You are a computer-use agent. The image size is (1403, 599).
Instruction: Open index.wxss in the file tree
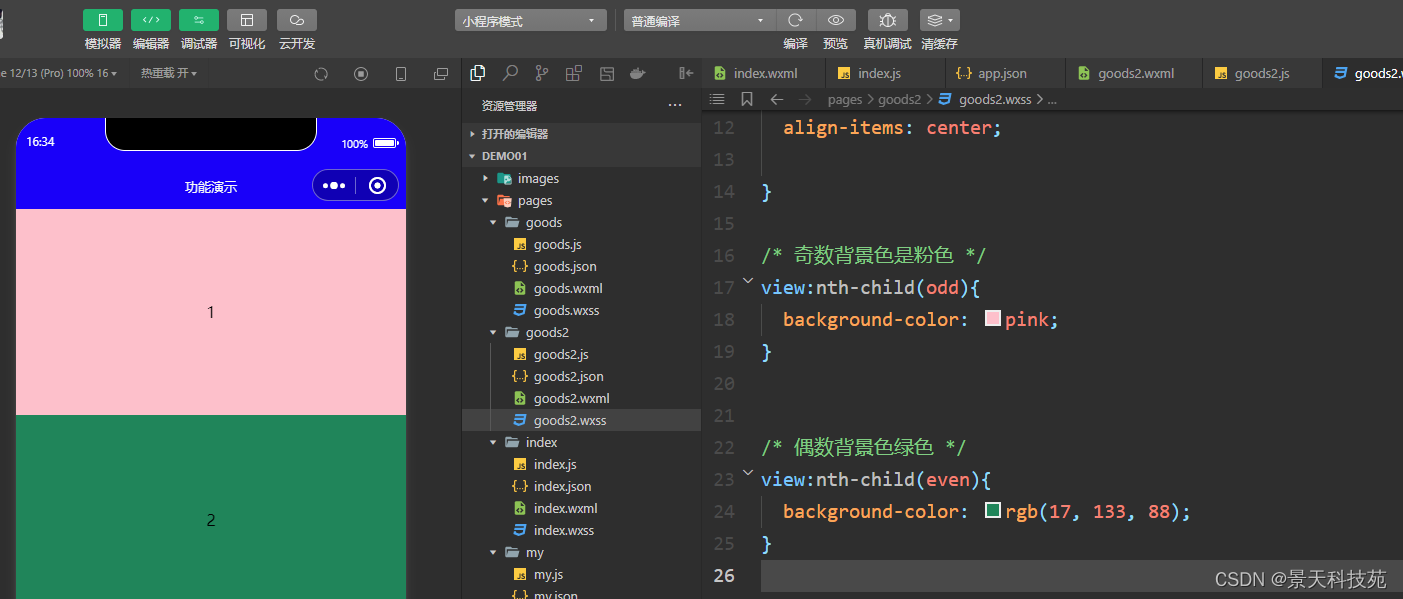(x=581, y=530)
